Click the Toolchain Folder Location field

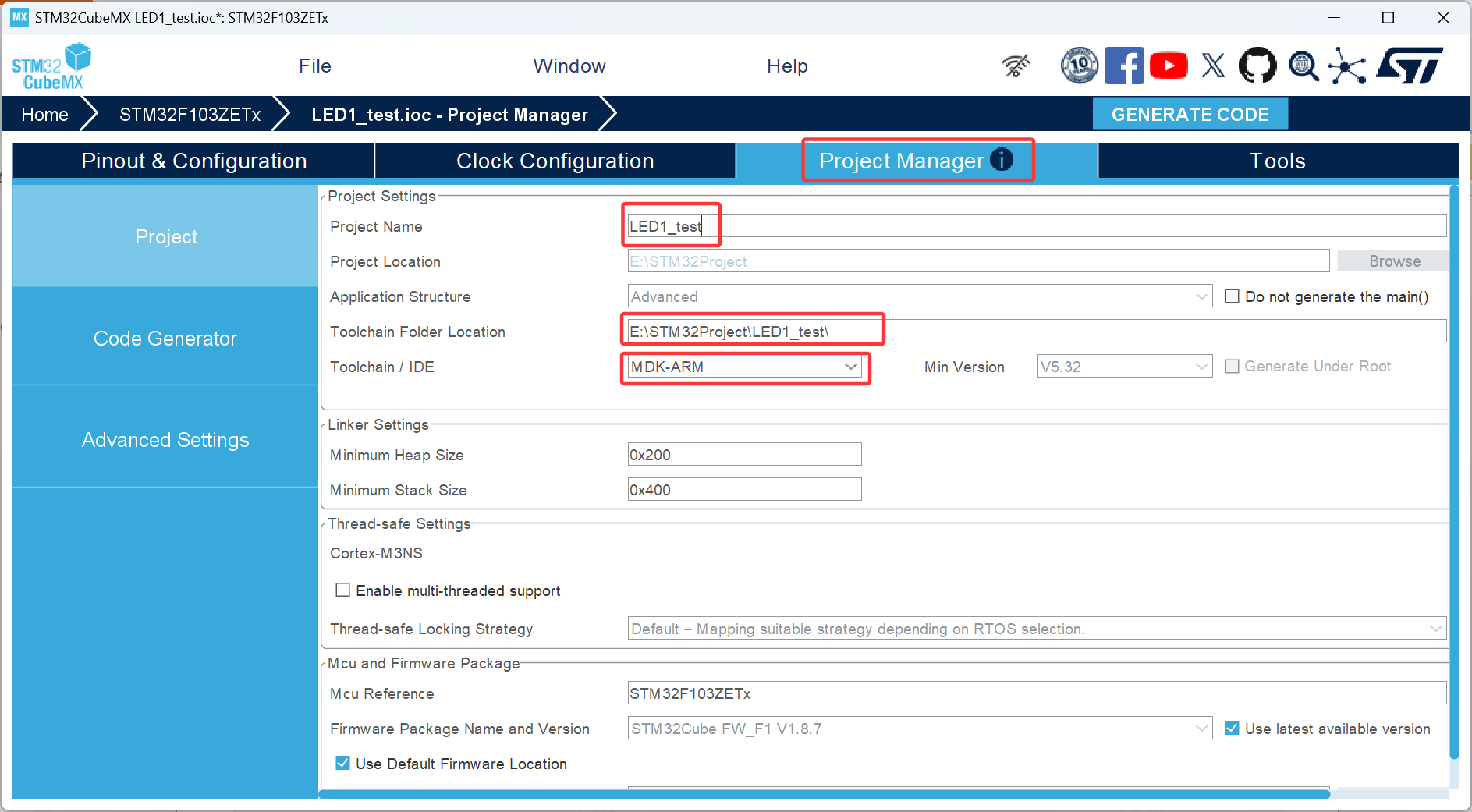[1037, 332]
